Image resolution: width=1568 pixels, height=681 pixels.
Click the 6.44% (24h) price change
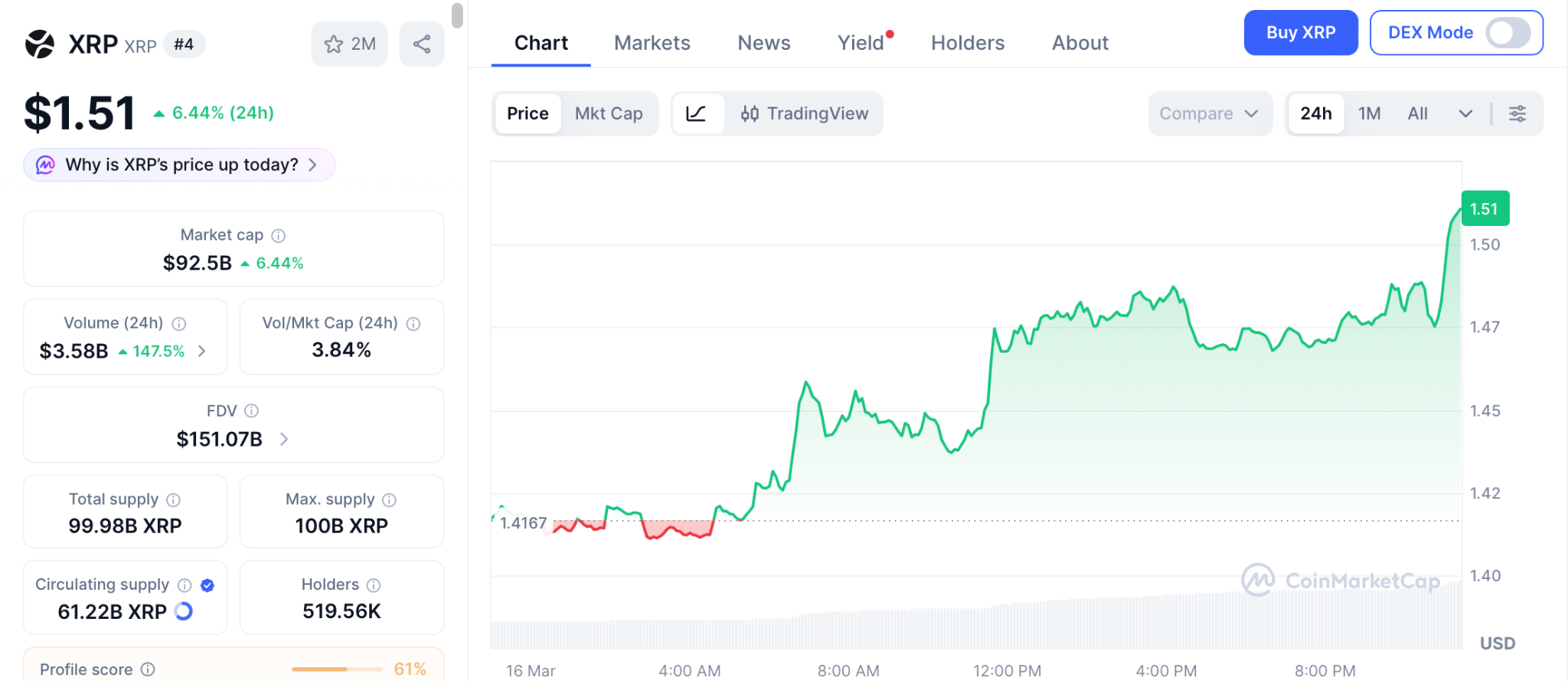click(214, 113)
